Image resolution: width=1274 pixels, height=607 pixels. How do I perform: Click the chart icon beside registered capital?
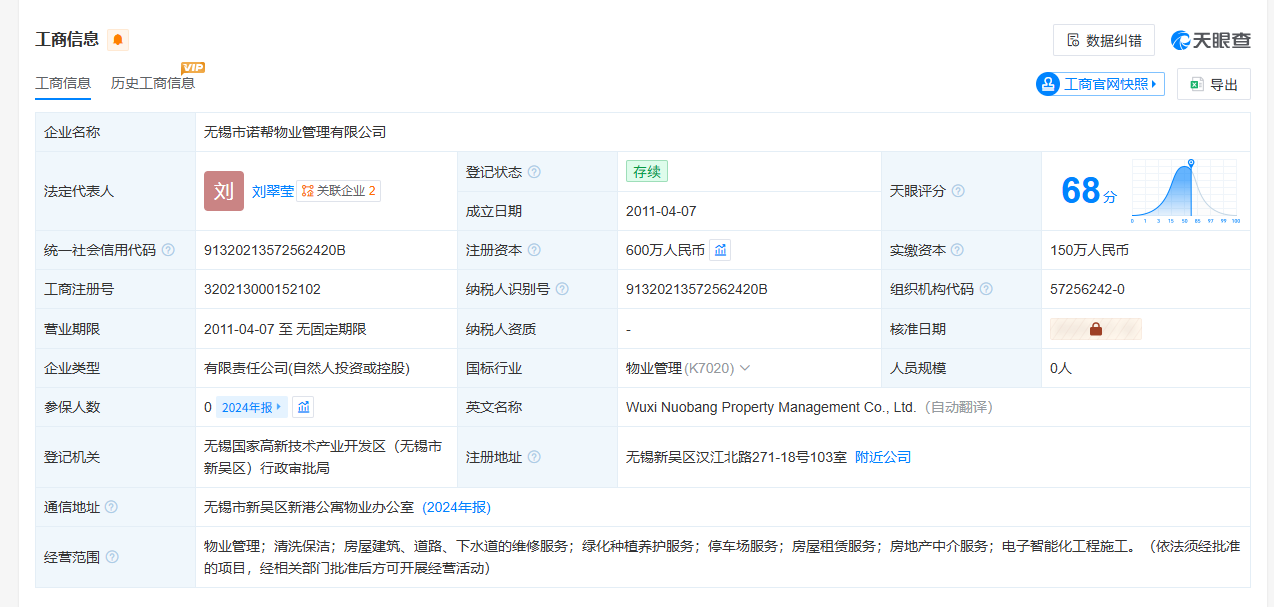tap(720, 250)
